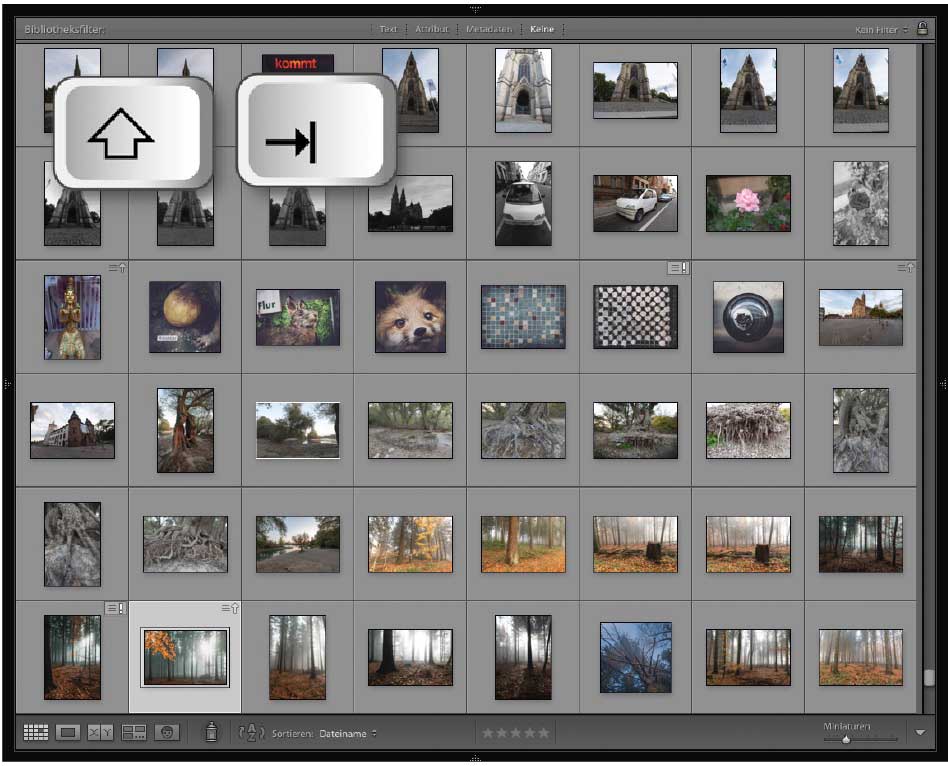Image resolution: width=948 pixels, height=766 pixels.
Task: Open the Survey view icon
Action: [x=134, y=733]
